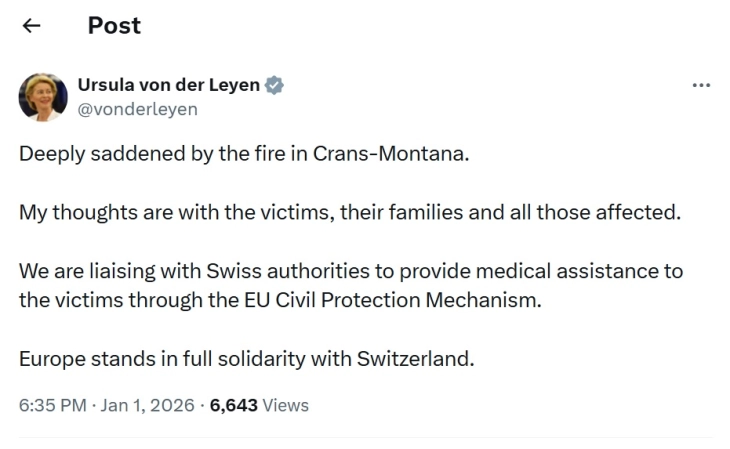
Task: Click the 6:35 PM time text
Action: [51, 405]
